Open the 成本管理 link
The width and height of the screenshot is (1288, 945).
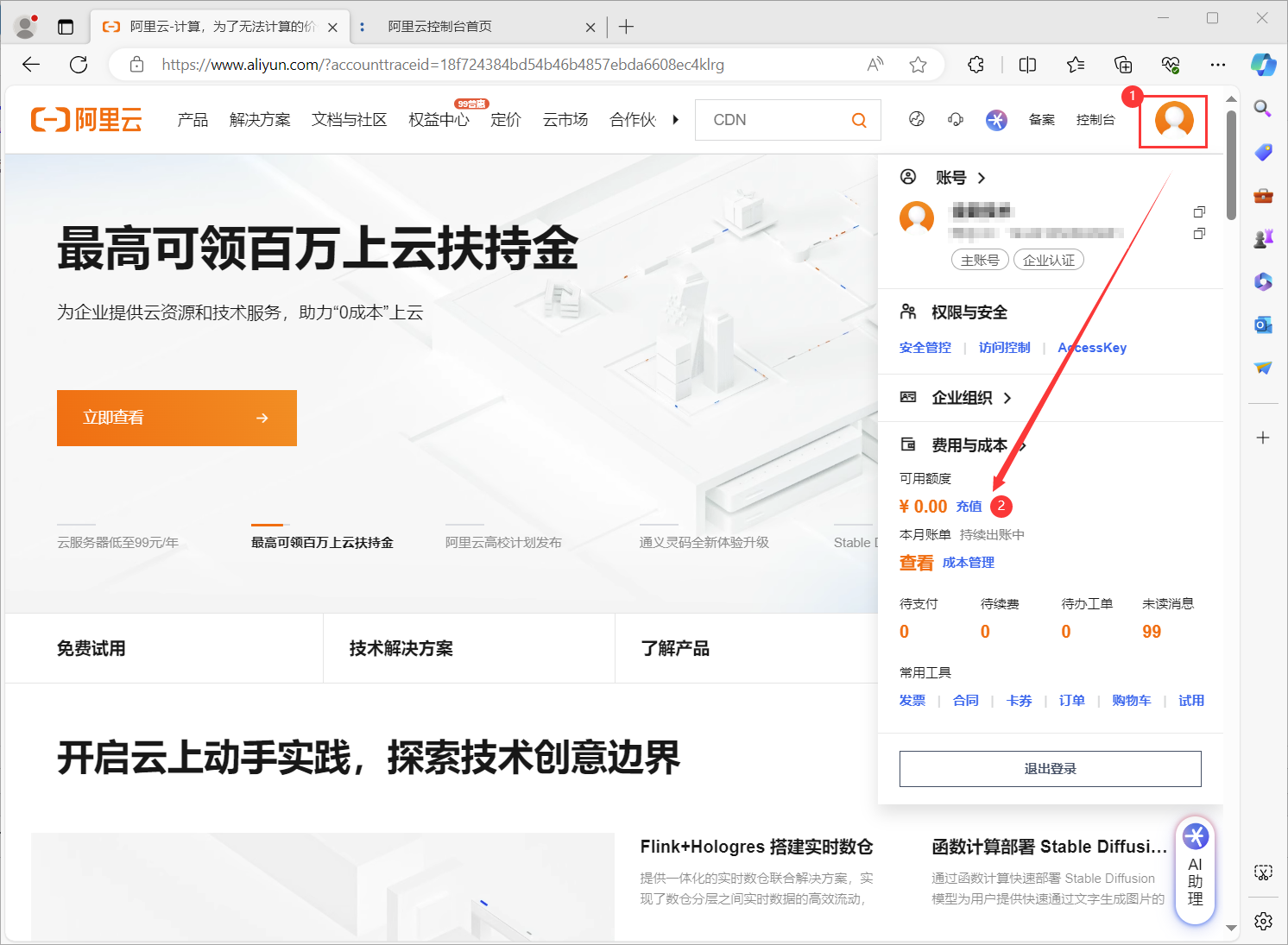click(969, 563)
